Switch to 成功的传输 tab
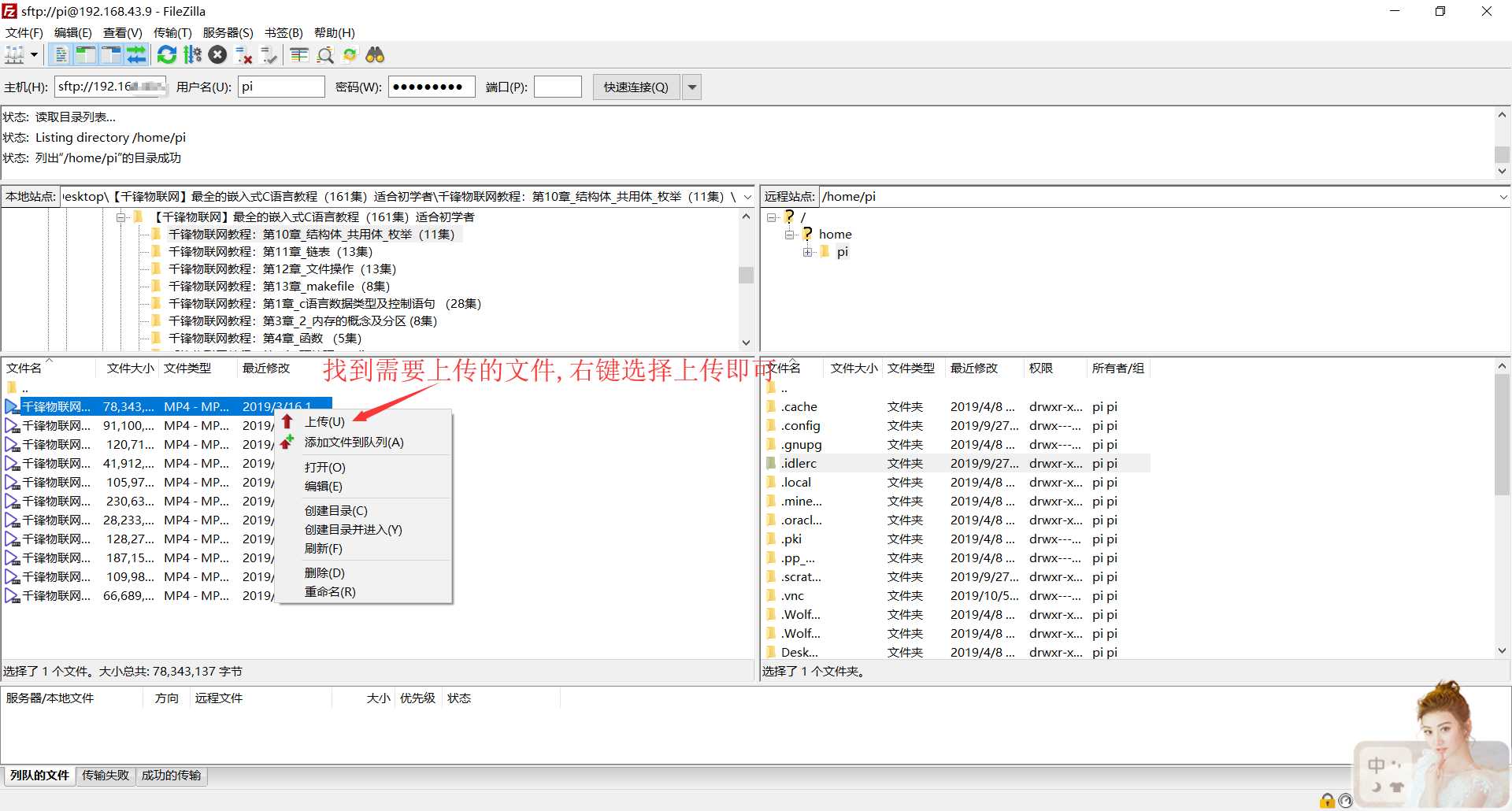This screenshot has width=1512, height=811. click(x=171, y=776)
